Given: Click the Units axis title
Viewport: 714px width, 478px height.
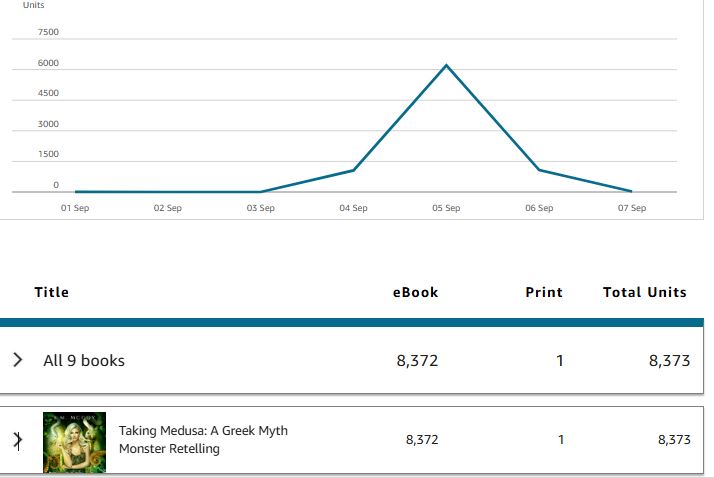Looking at the screenshot, I should [34, 5].
